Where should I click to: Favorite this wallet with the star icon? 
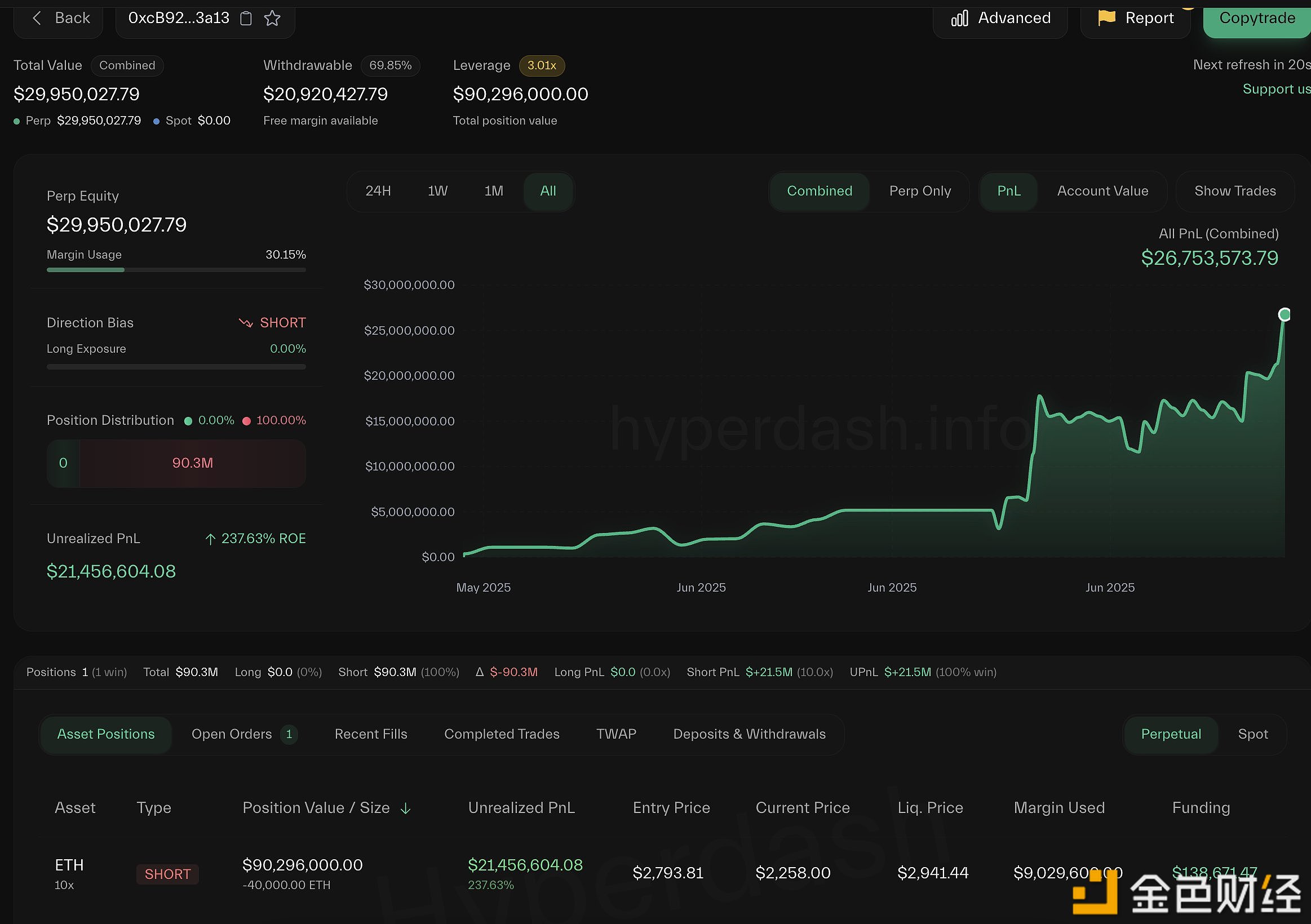pos(272,18)
